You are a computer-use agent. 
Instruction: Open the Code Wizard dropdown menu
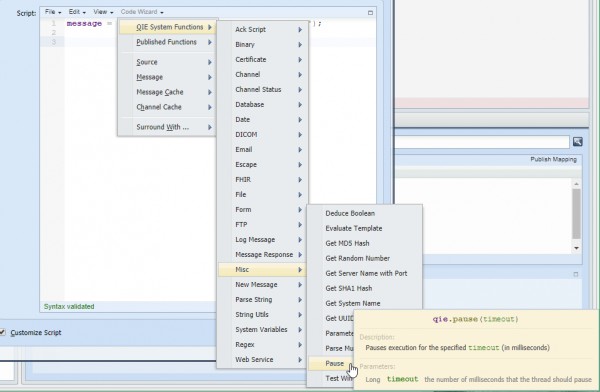[142, 12]
